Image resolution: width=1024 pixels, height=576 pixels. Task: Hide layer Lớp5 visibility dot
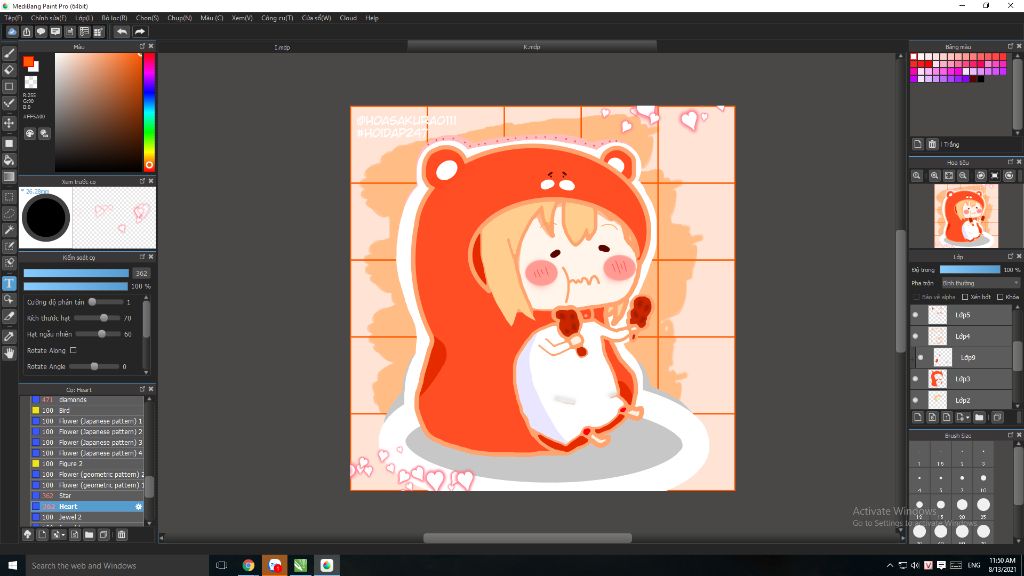point(916,315)
